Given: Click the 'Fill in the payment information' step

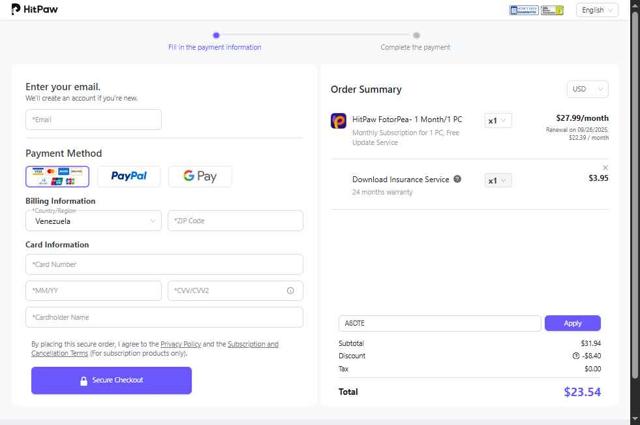Looking at the screenshot, I should (x=215, y=47).
